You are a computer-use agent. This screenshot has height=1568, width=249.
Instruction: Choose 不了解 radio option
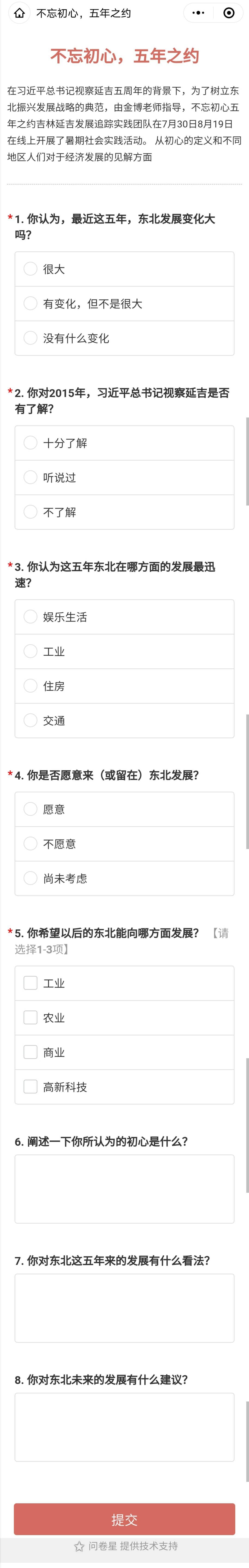click(124, 512)
